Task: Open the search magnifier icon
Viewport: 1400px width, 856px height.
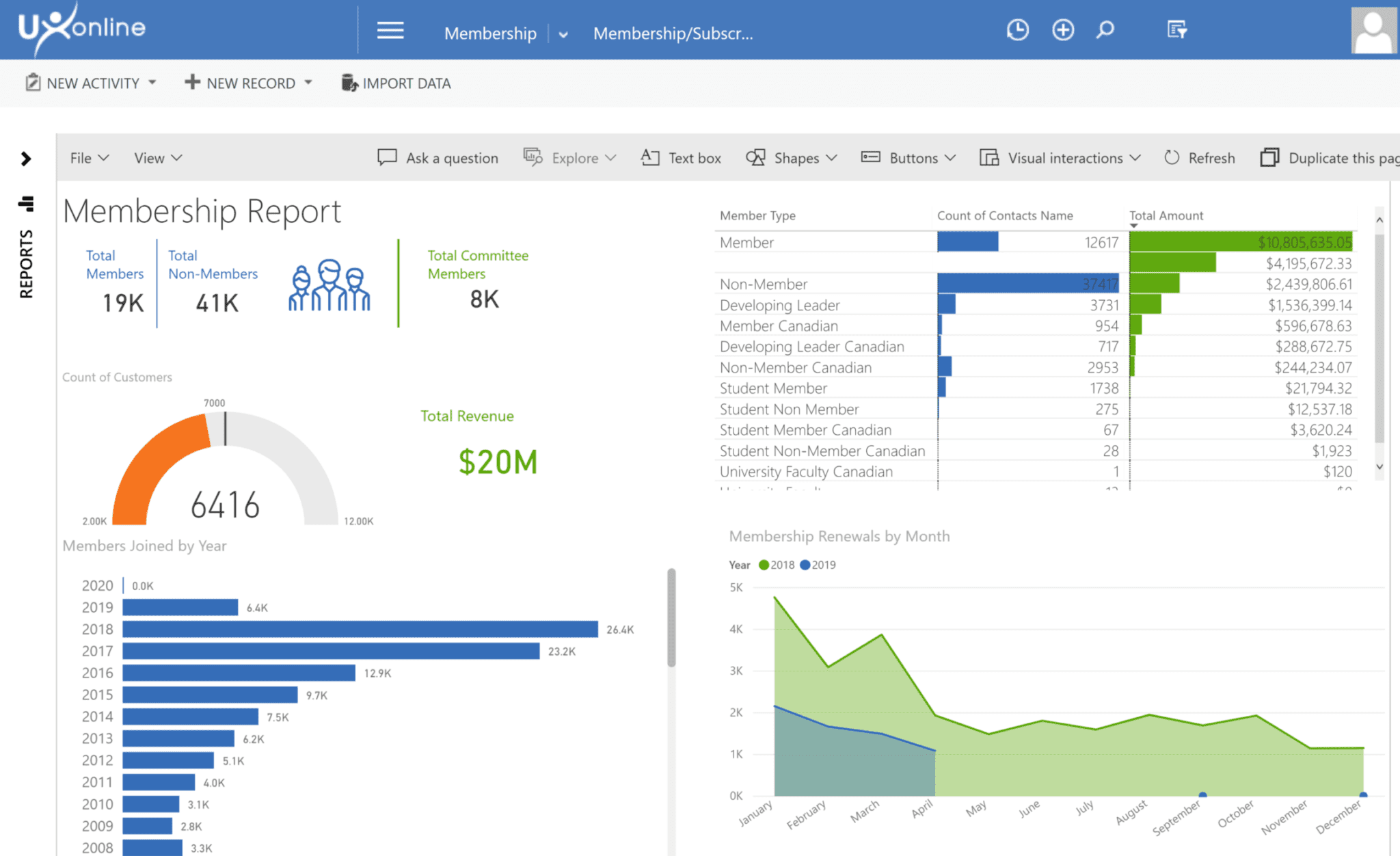Action: [x=1105, y=30]
